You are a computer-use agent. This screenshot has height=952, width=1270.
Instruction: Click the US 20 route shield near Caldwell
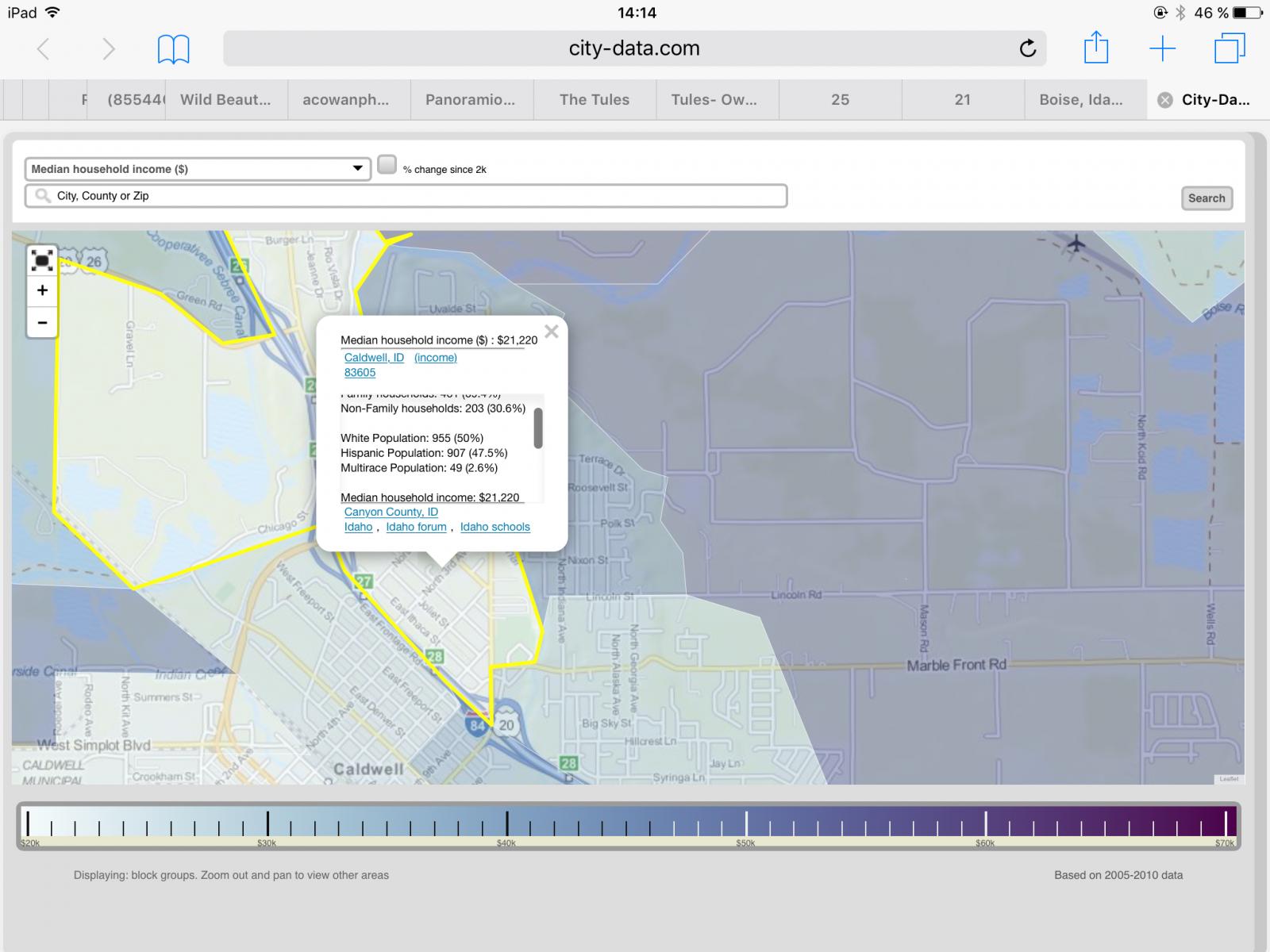(506, 725)
